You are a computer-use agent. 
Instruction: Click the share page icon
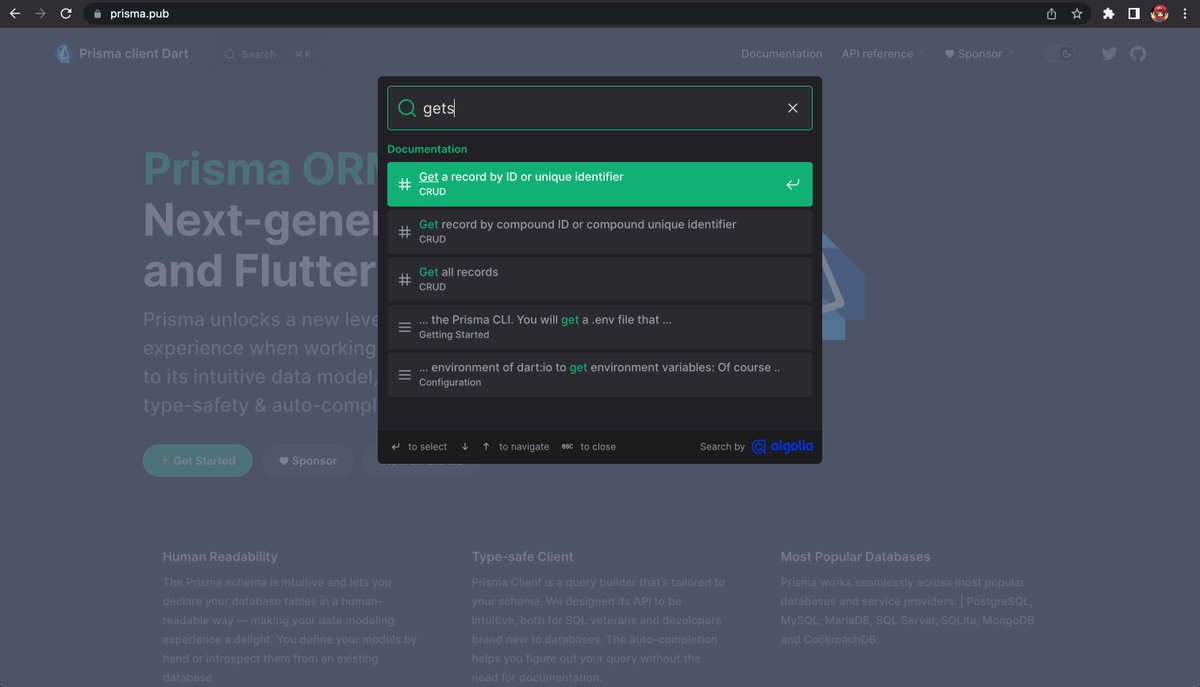pyautogui.click(x=1051, y=14)
